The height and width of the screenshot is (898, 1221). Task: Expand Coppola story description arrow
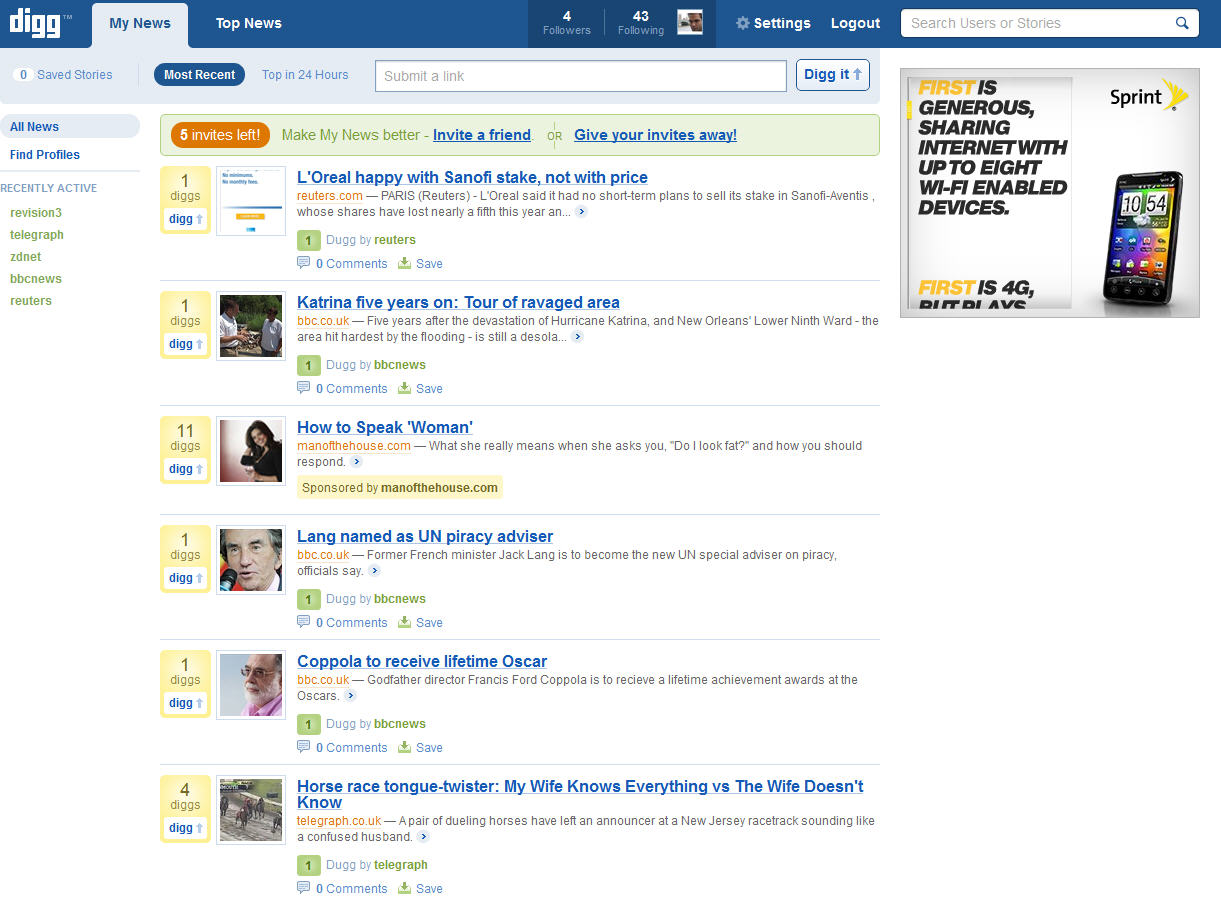[350, 696]
